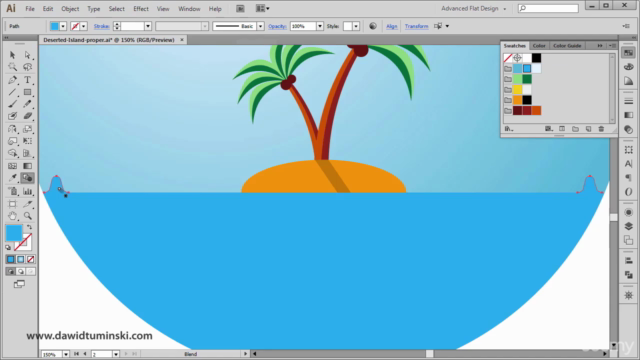Set paint mode to Gradient

pyautogui.click(x=20, y=260)
